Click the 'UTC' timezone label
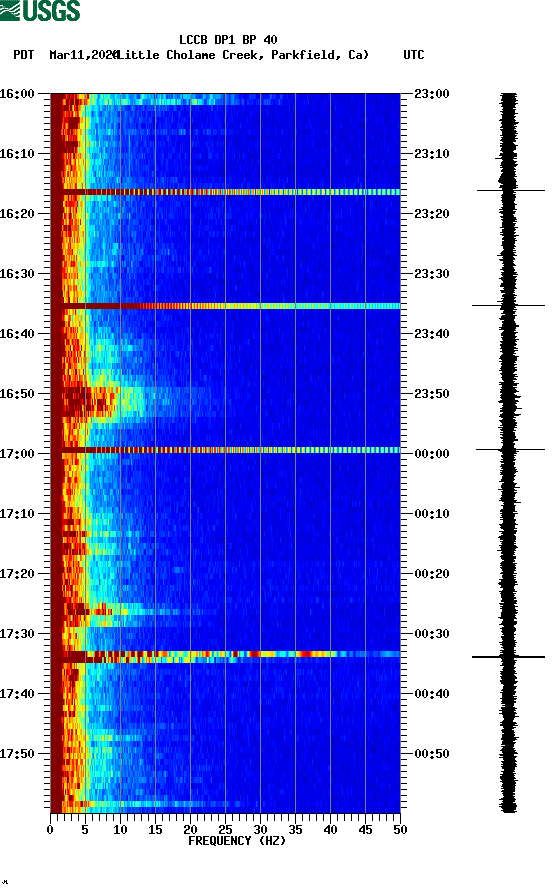 click(x=414, y=55)
